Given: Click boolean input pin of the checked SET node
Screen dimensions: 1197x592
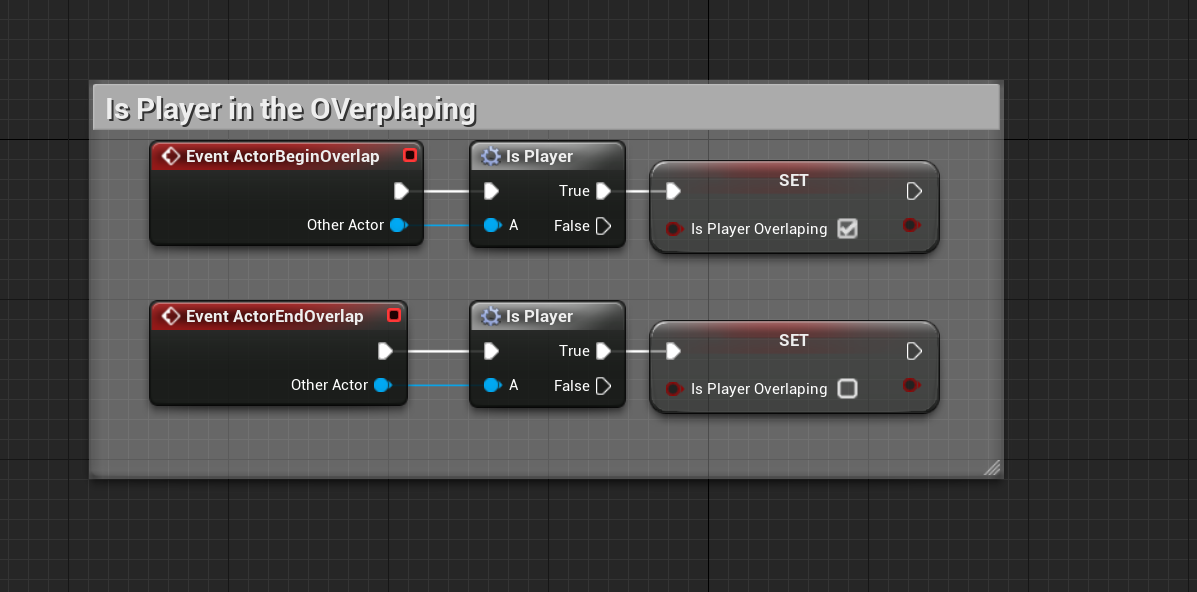Looking at the screenshot, I should coord(674,228).
